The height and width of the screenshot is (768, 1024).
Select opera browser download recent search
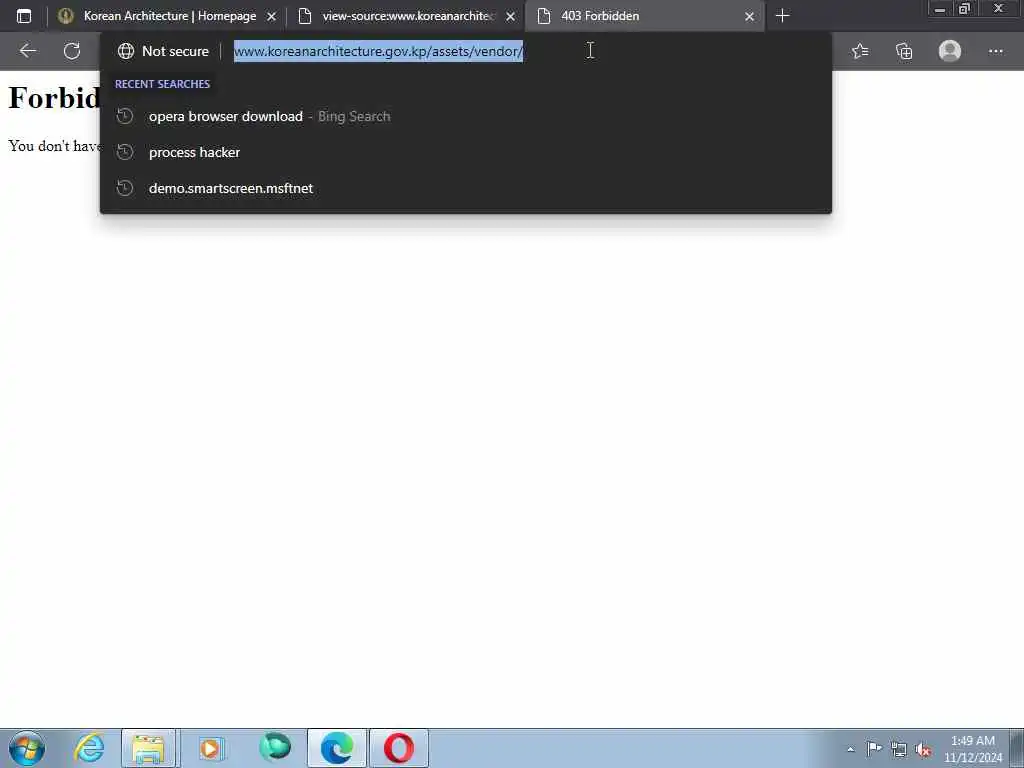(x=466, y=116)
